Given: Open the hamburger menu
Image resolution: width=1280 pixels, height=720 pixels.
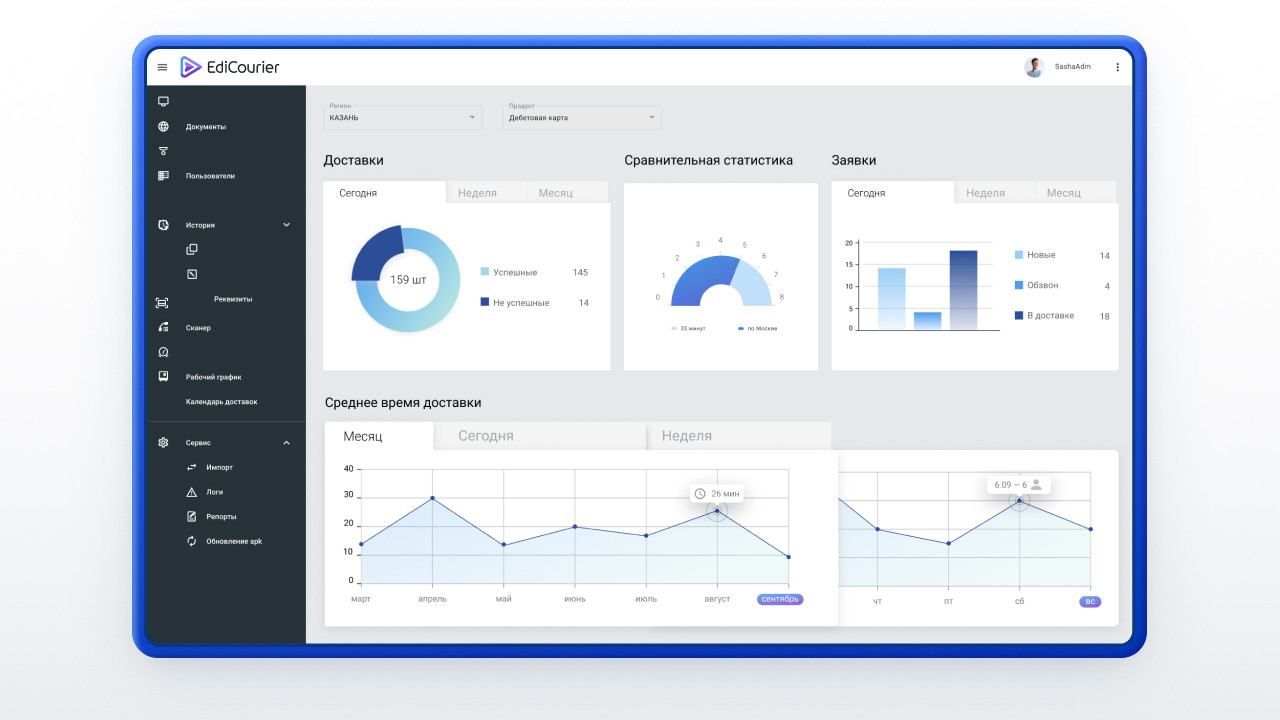Looking at the screenshot, I should (x=163, y=67).
